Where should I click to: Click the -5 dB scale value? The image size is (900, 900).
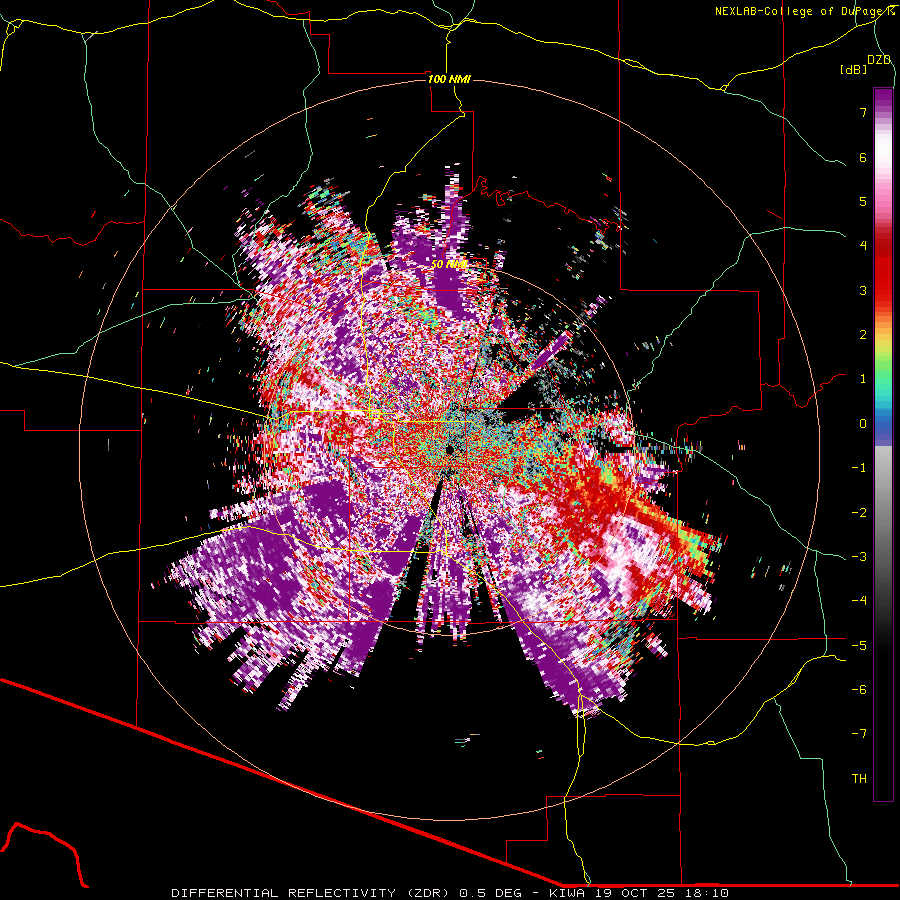[x=859, y=645]
